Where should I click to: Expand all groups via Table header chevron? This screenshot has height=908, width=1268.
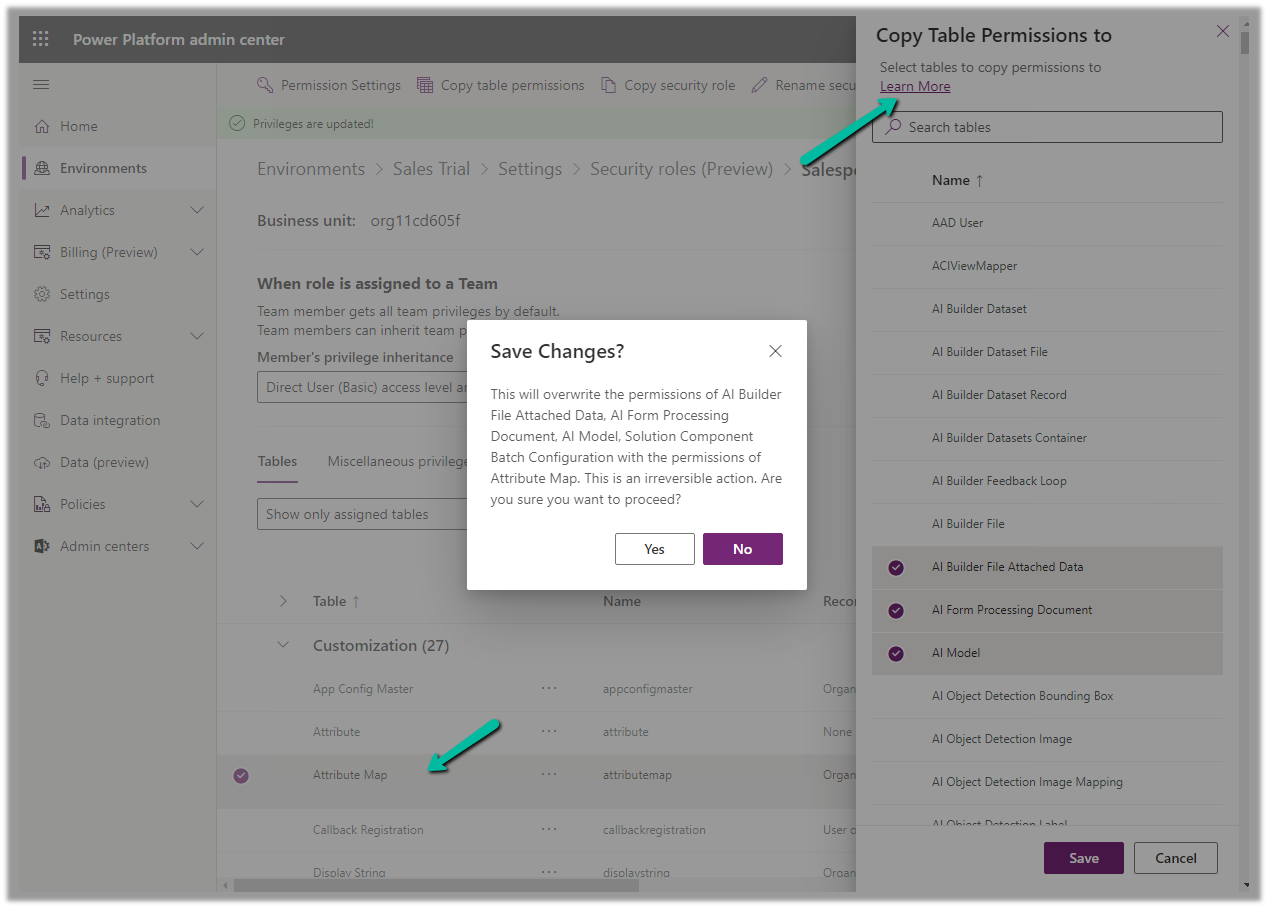point(283,601)
